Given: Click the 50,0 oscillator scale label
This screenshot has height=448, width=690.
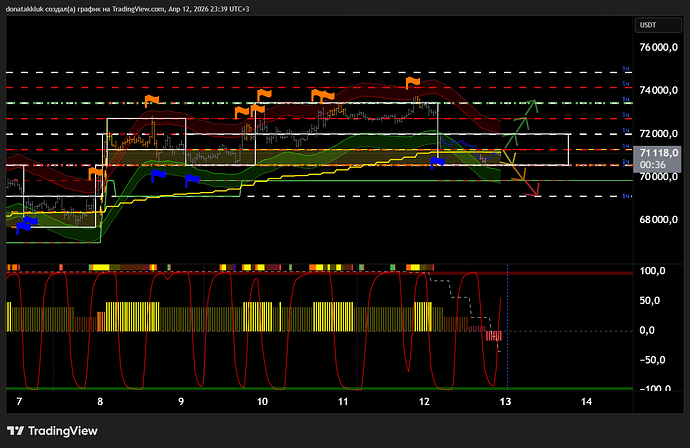Looking at the screenshot, I should [650, 301].
